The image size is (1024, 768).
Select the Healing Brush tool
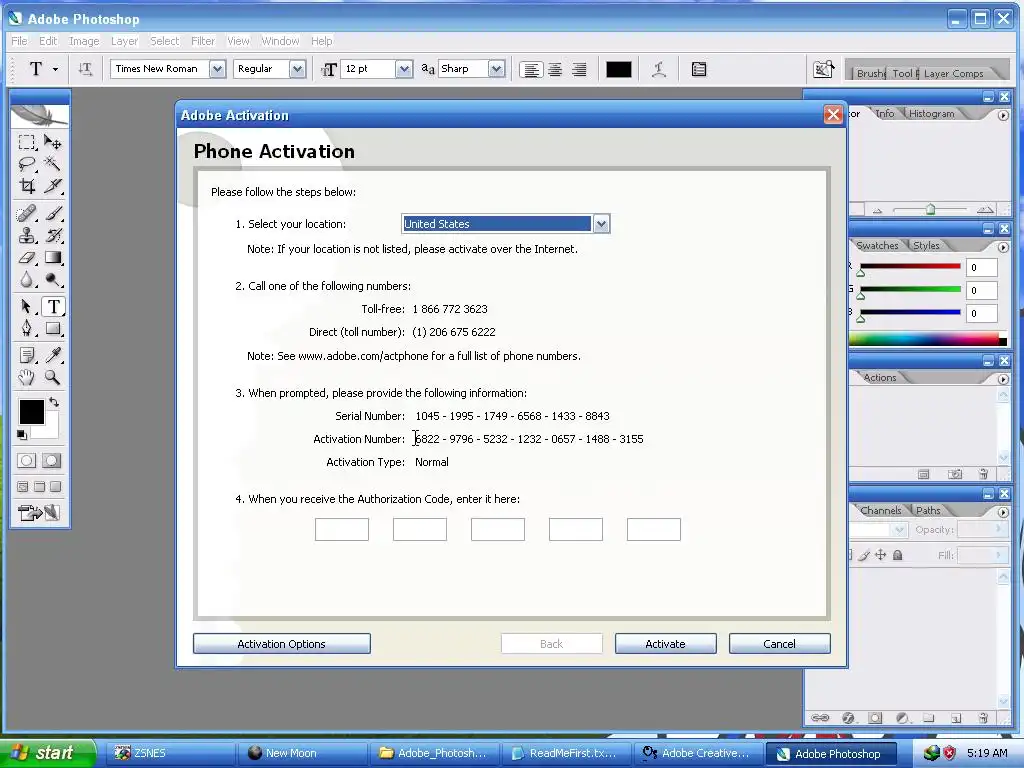click(27, 213)
